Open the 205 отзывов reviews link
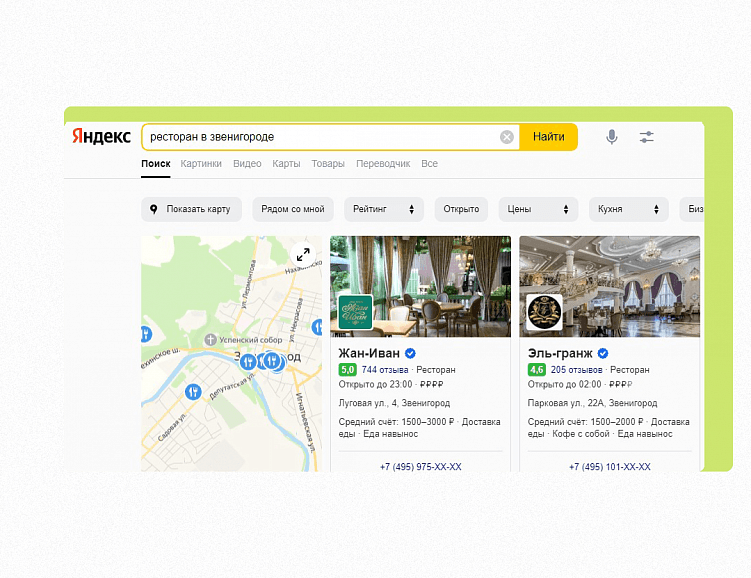Image resolution: width=751 pixels, height=578 pixels. [x=577, y=370]
